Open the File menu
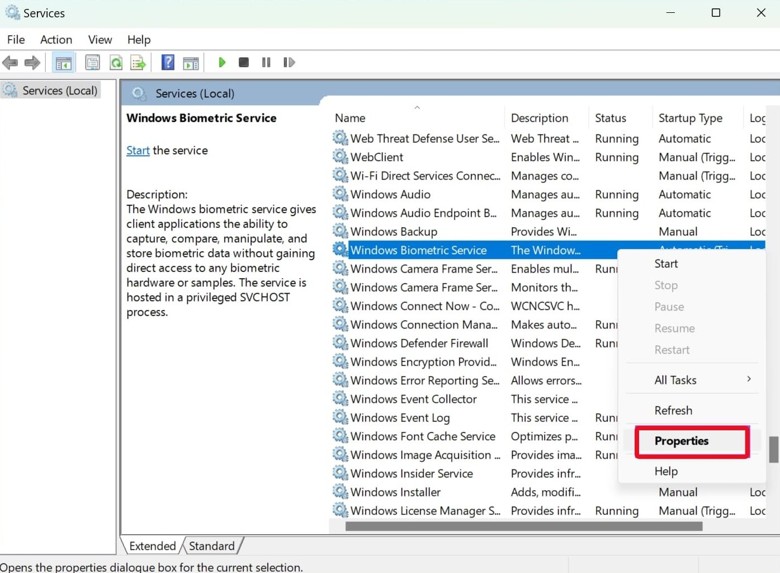The height and width of the screenshot is (573, 780). click(16, 39)
